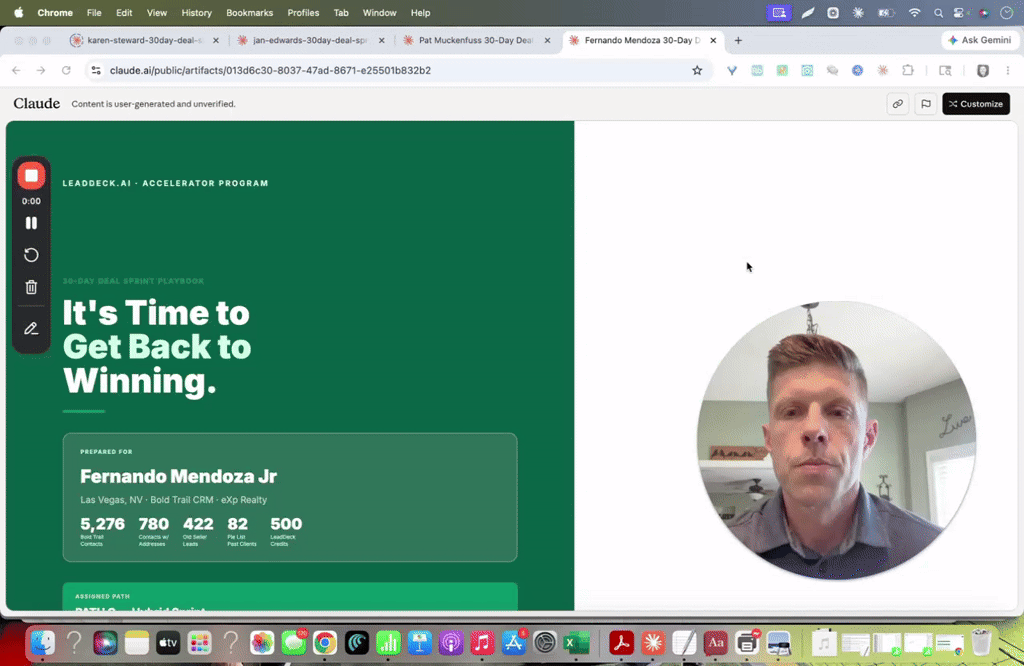The height and width of the screenshot is (666, 1024).
Task: Close the karen-steward tab
Action: tap(216, 40)
